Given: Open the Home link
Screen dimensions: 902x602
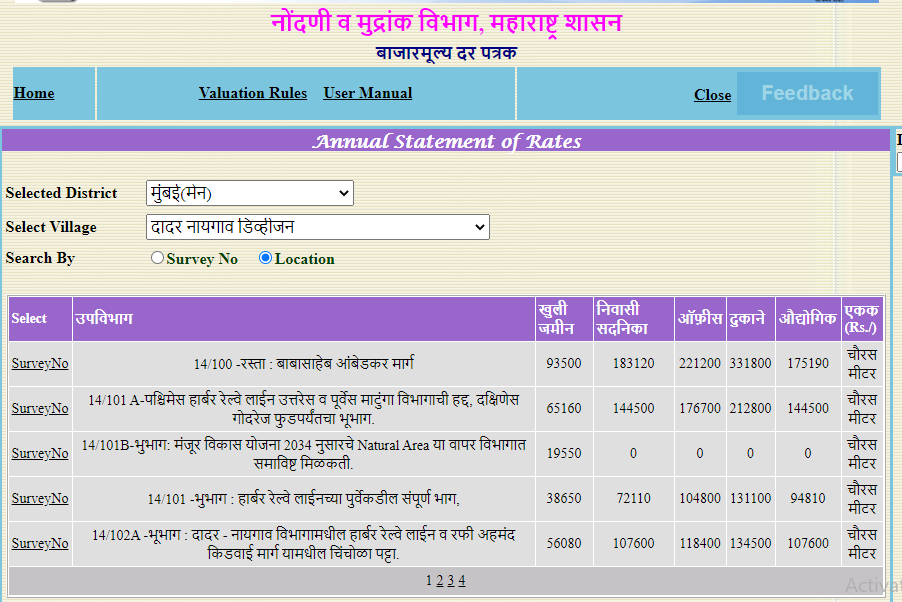Looking at the screenshot, I should (34, 93).
